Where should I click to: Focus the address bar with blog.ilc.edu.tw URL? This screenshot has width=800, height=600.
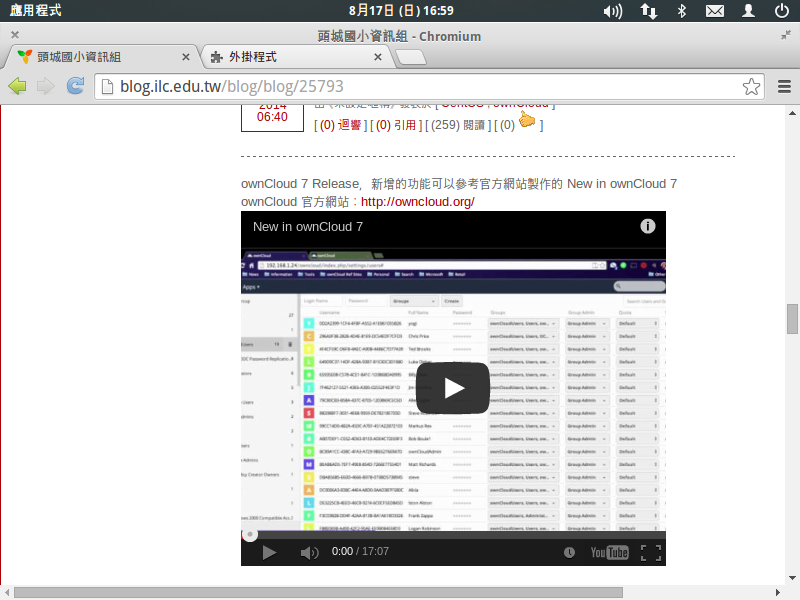click(x=429, y=86)
